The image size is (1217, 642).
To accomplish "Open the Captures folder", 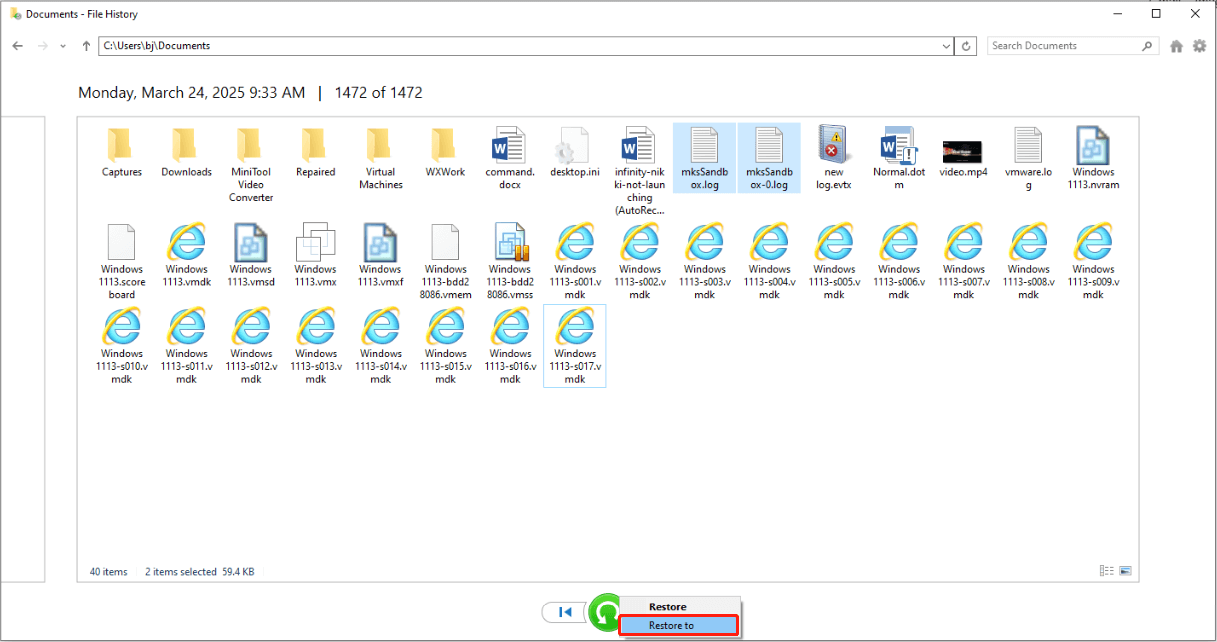I will pyautogui.click(x=121, y=152).
